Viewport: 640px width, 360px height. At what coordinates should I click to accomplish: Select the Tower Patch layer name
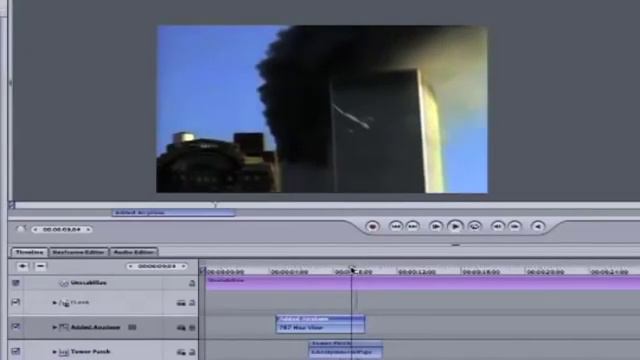[90, 351]
